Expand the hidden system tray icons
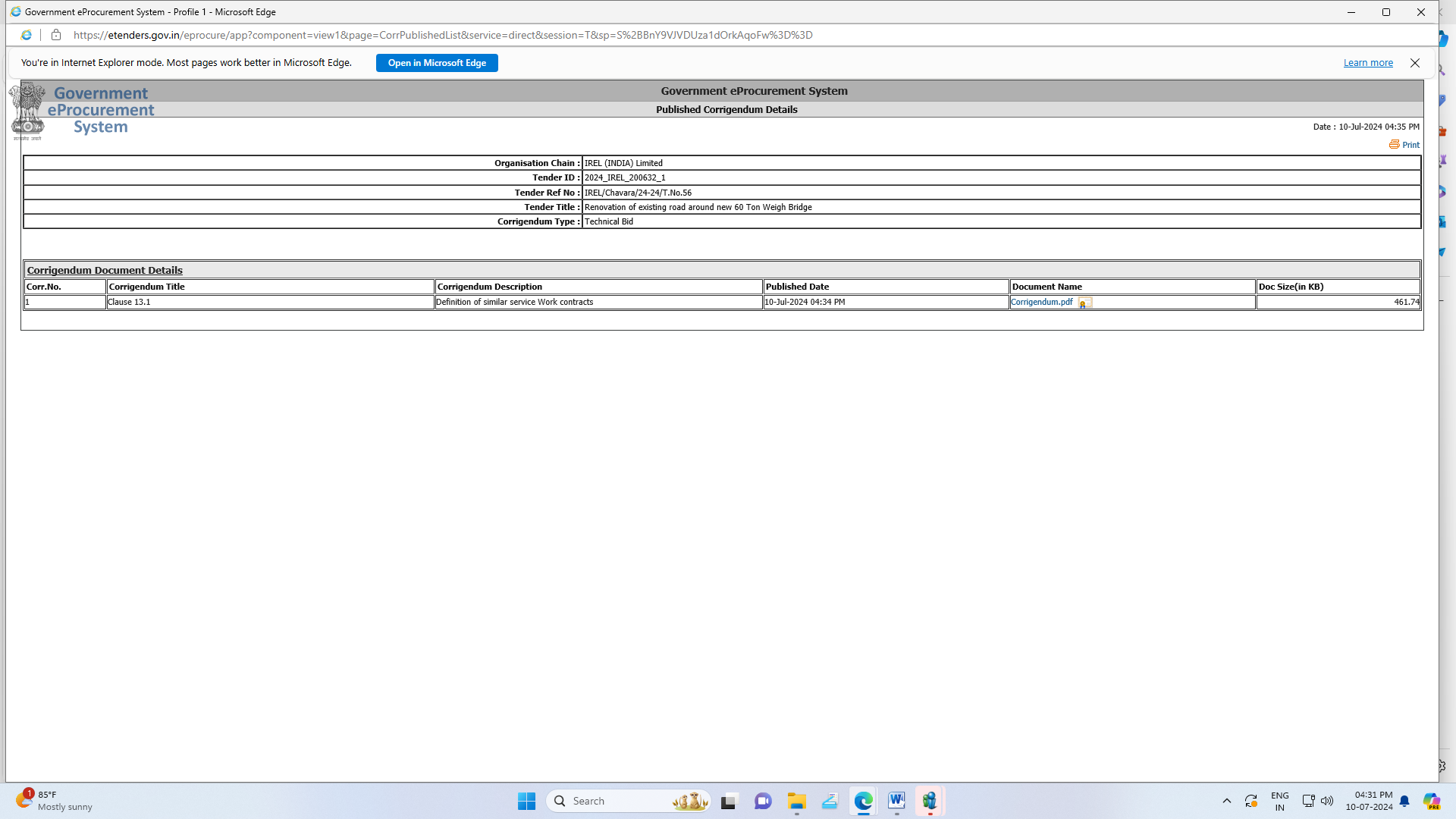The width and height of the screenshot is (1456, 819). coord(1226,801)
